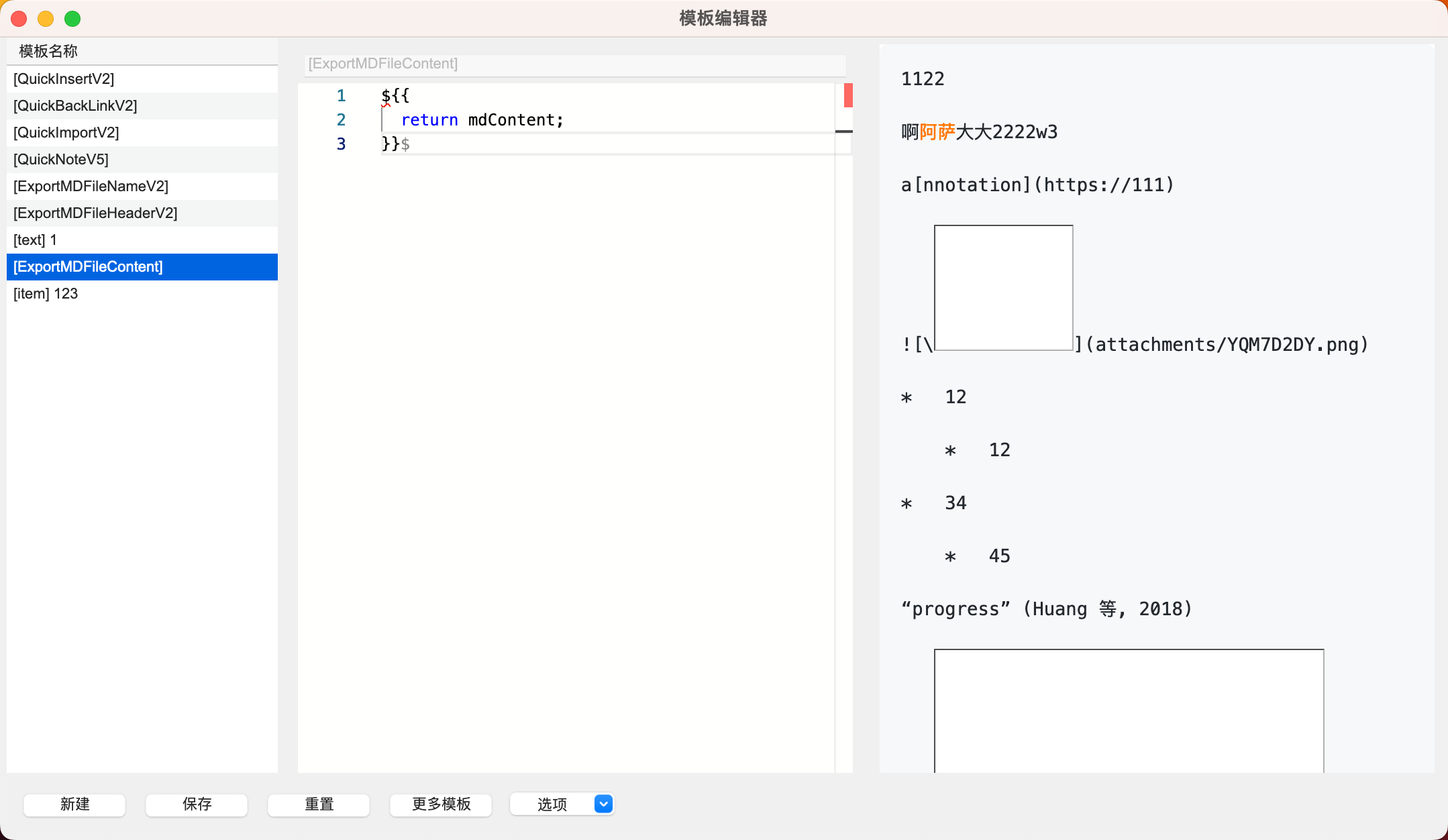Select the [QuickInsertV2] template
The image size is (1448, 840).
pyautogui.click(x=64, y=78)
